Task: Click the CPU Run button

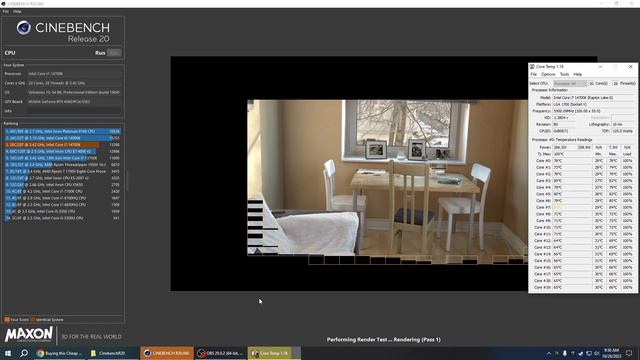Action: pyautogui.click(x=113, y=53)
